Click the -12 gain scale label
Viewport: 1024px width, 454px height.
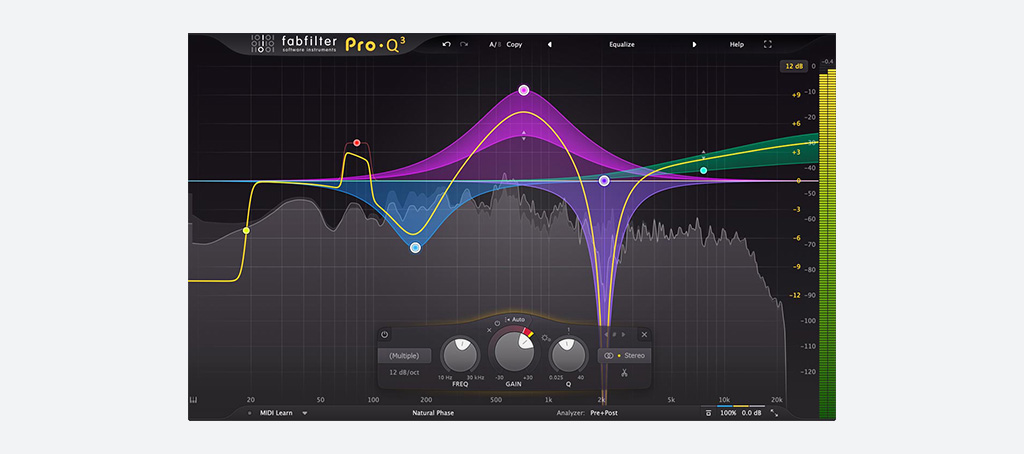point(796,295)
